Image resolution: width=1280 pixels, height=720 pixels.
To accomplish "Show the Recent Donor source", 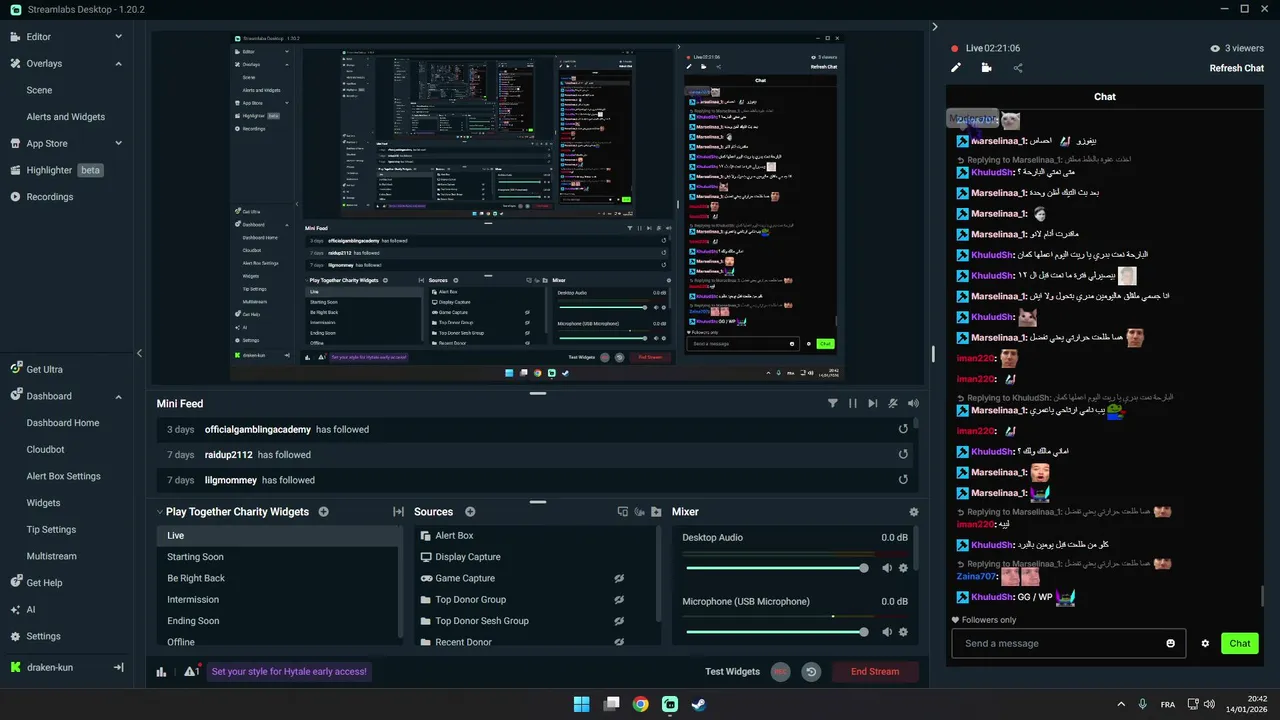I will click(619, 642).
